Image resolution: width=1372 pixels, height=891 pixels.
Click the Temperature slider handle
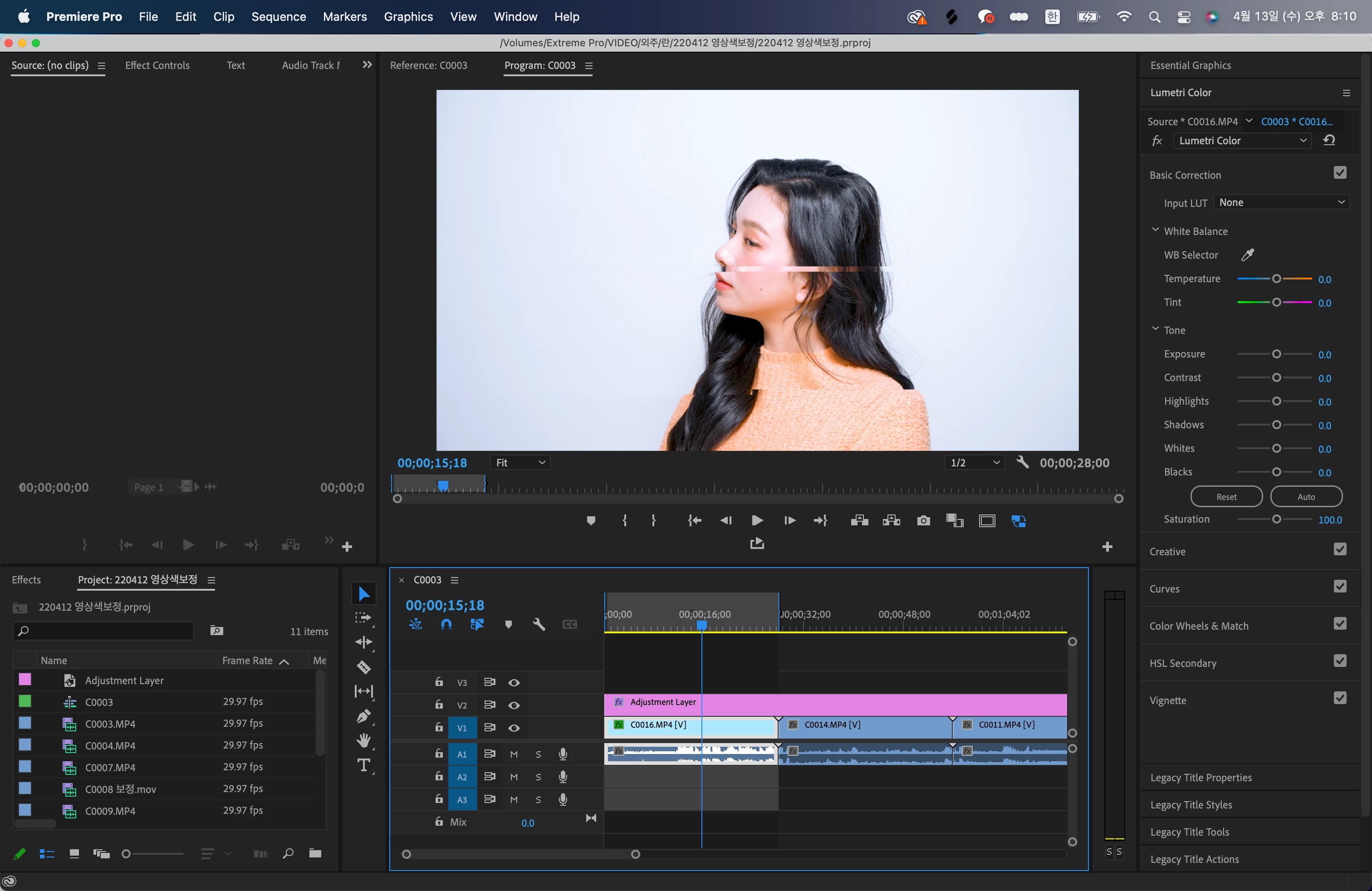1276,279
